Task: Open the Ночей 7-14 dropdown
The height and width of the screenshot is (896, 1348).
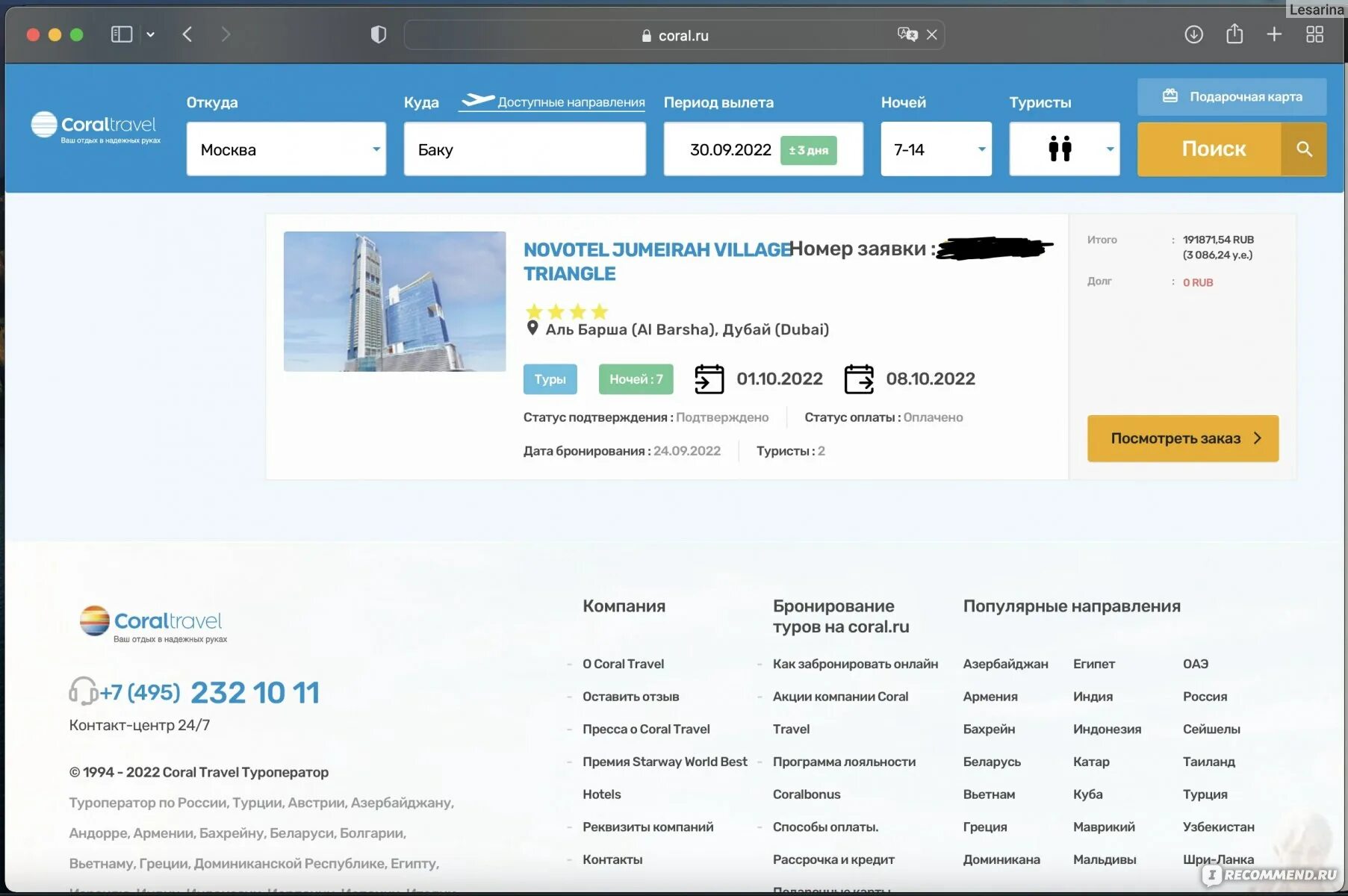Action: 937,149
